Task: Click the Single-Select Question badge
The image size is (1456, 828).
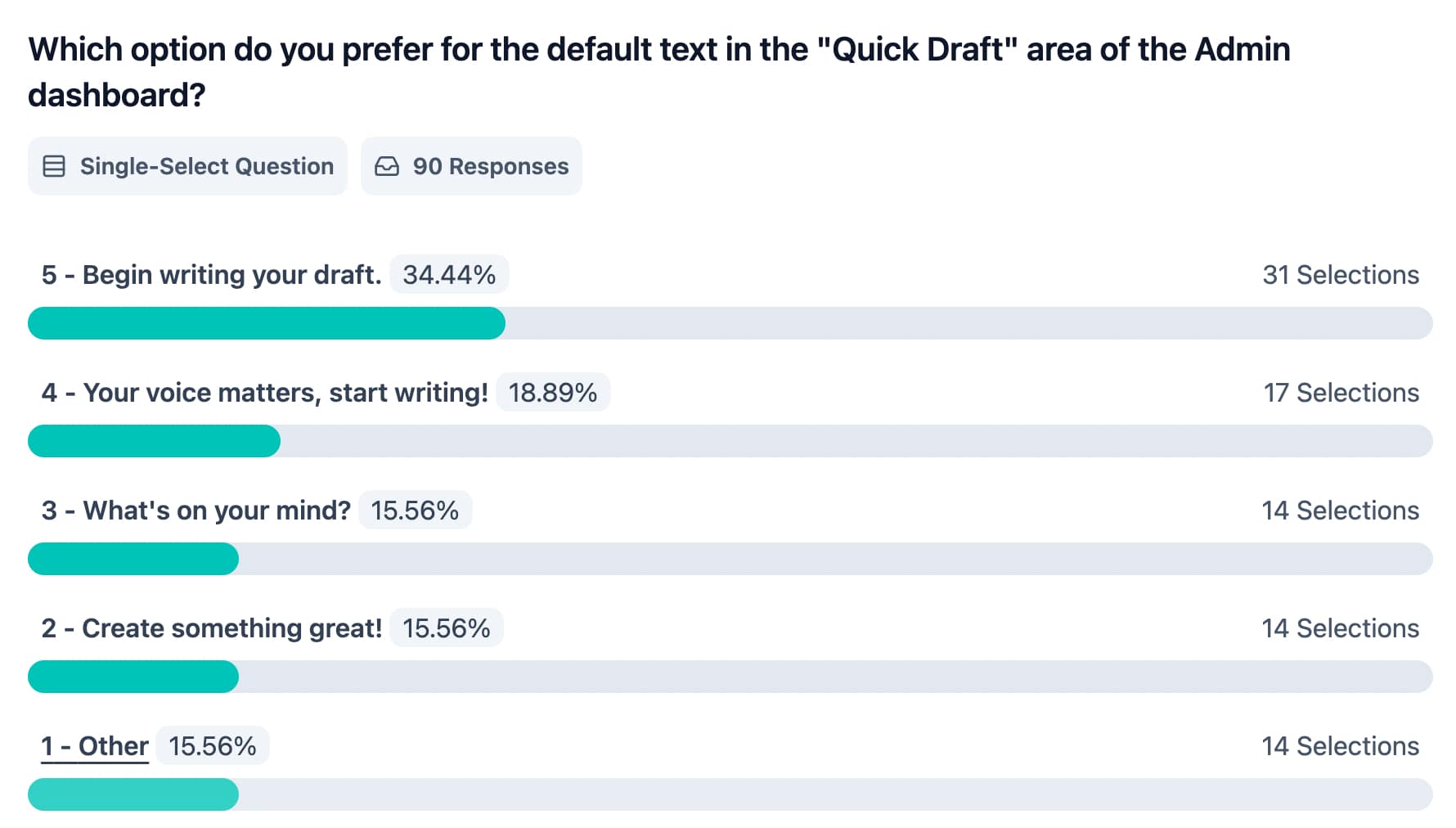Action: (187, 166)
